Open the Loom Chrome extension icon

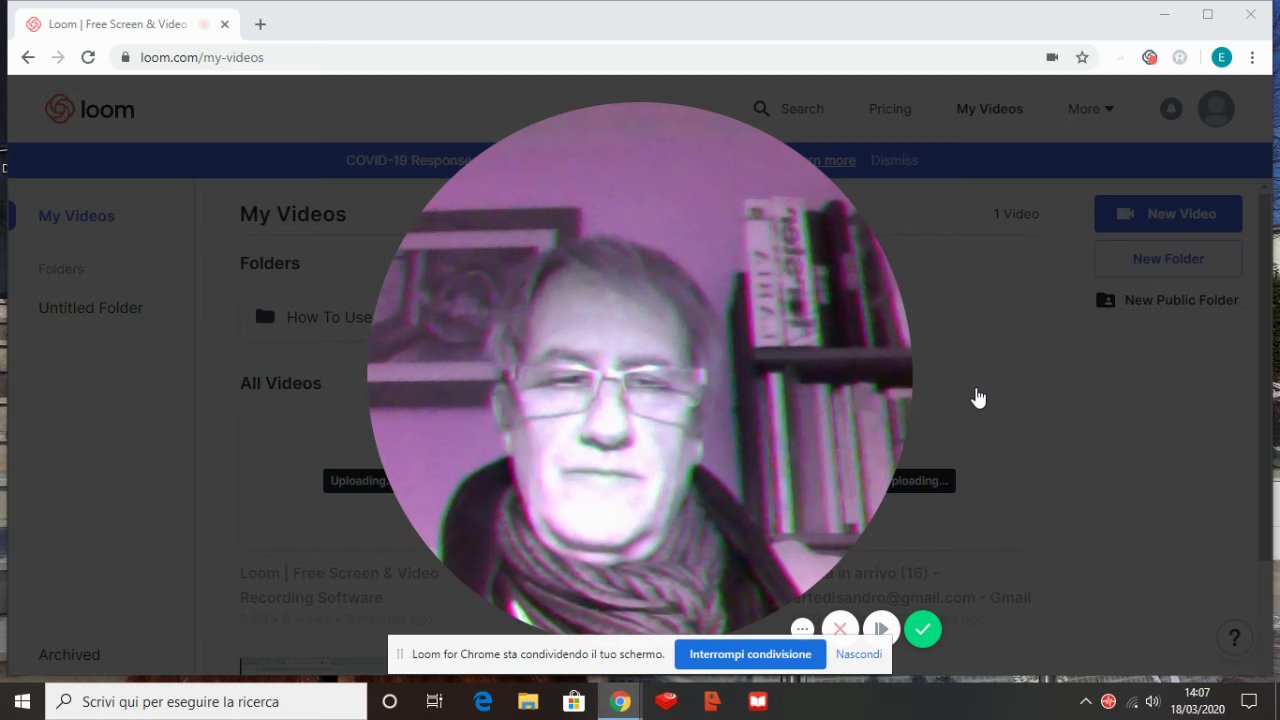(1150, 58)
